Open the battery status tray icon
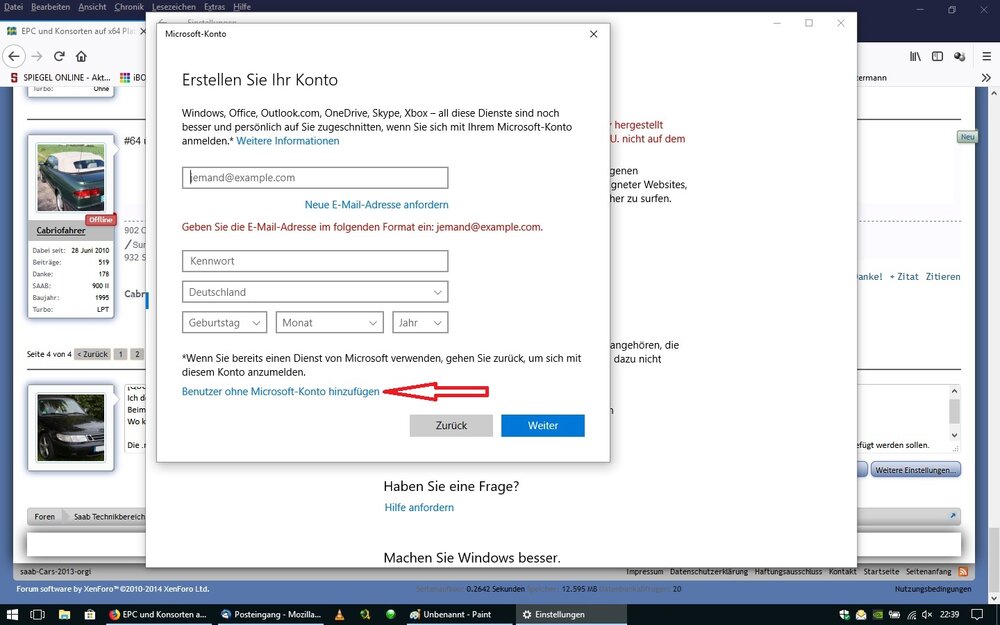This screenshot has height=625, width=1000. pyautogui.click(x=895, y=615)
